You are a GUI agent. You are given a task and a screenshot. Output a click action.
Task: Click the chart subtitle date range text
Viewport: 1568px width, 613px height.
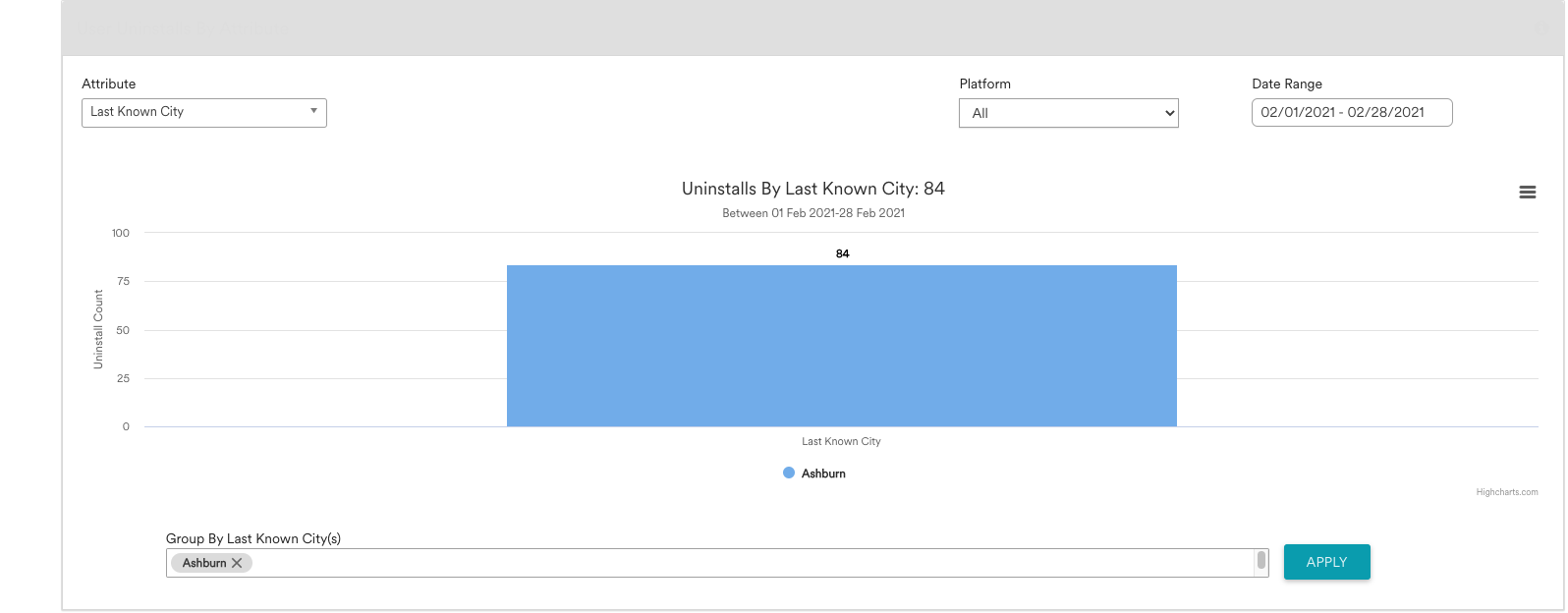pyautogui.click(x=812, y=213)
